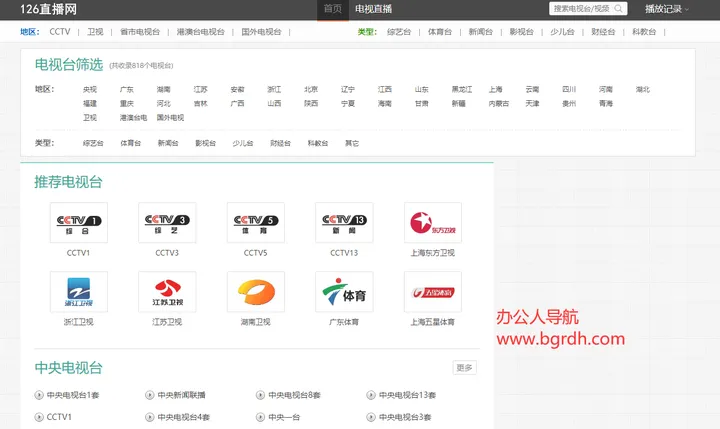Select 少儿台 in top type bar
720x429 pixels.
[562, 32]
